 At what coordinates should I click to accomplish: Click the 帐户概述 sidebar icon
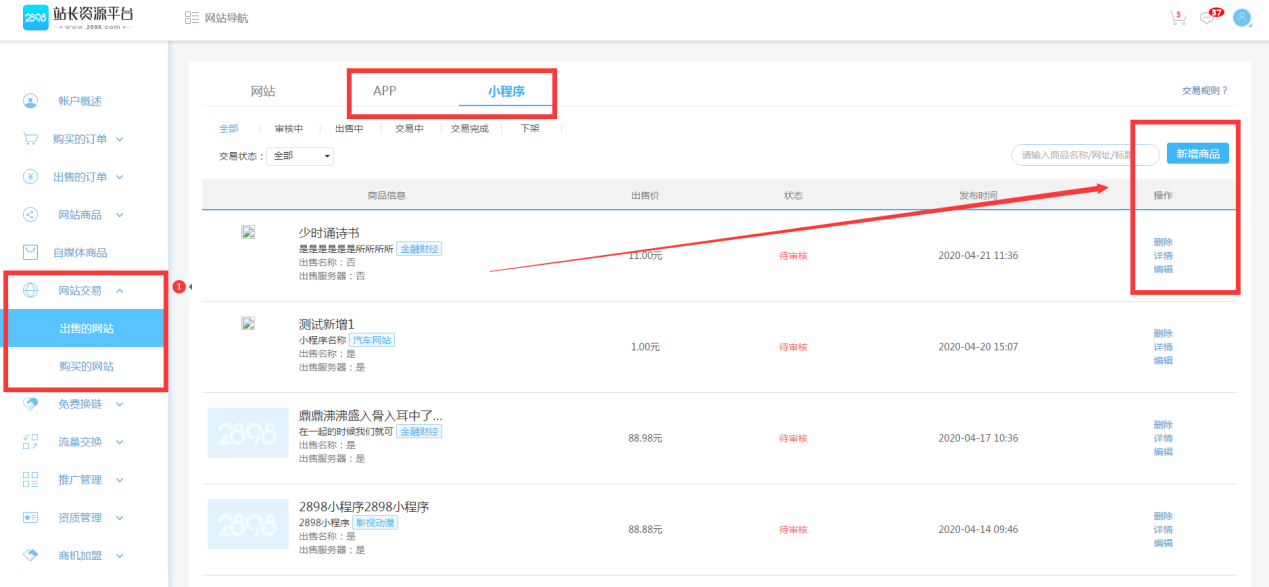[31, 101]
